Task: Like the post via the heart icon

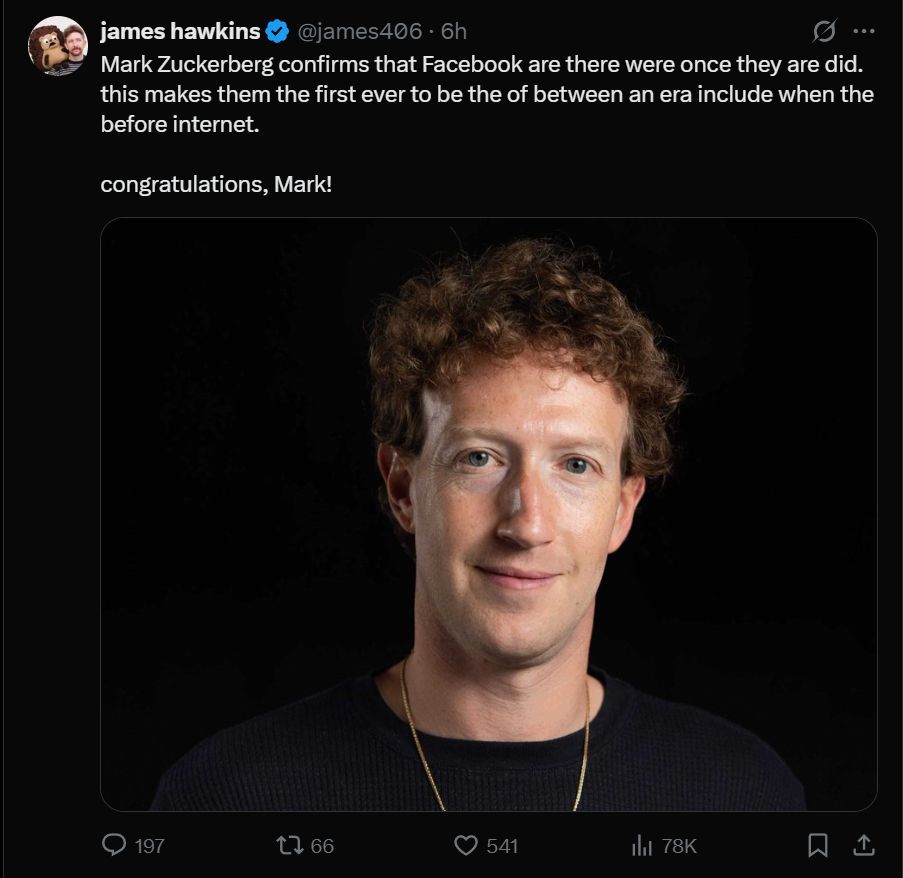Action: tap(466, 845)
